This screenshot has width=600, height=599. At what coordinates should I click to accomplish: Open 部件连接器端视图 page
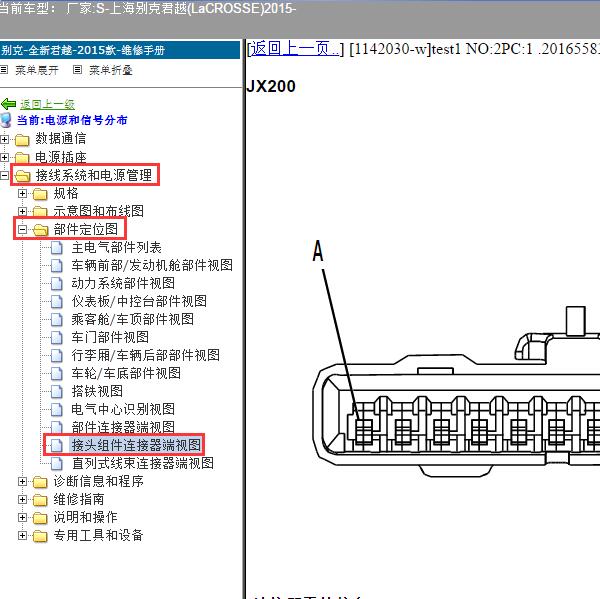pos(123,427)
